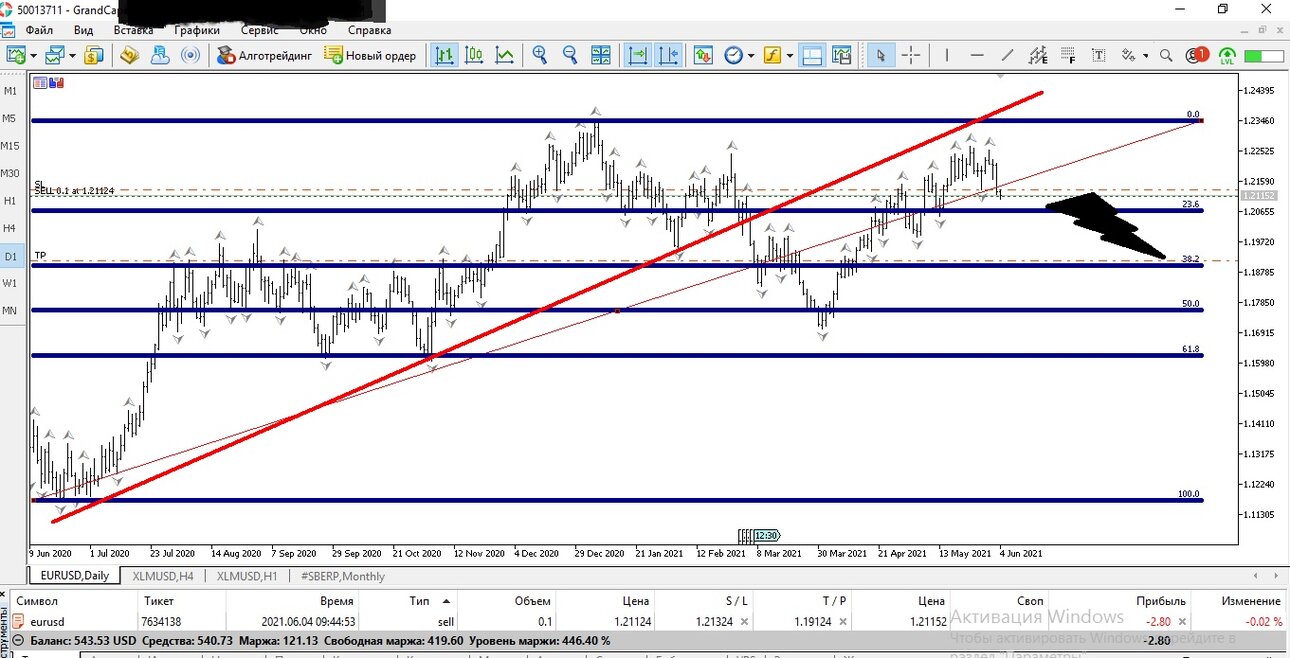The height and width of the screenshot is (658, 1290).
Task: Expand the chart period clock dropdown
Action: point(751,56)
